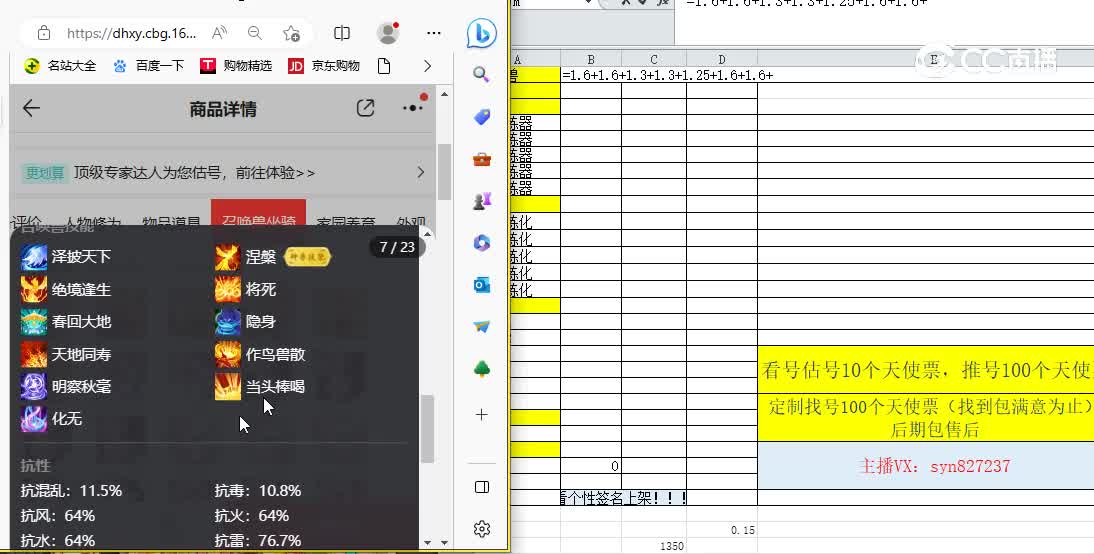View site info via address bar lock
This screenshot has width=1094, height=554.
pyautogui.click(x=44, y=33)
